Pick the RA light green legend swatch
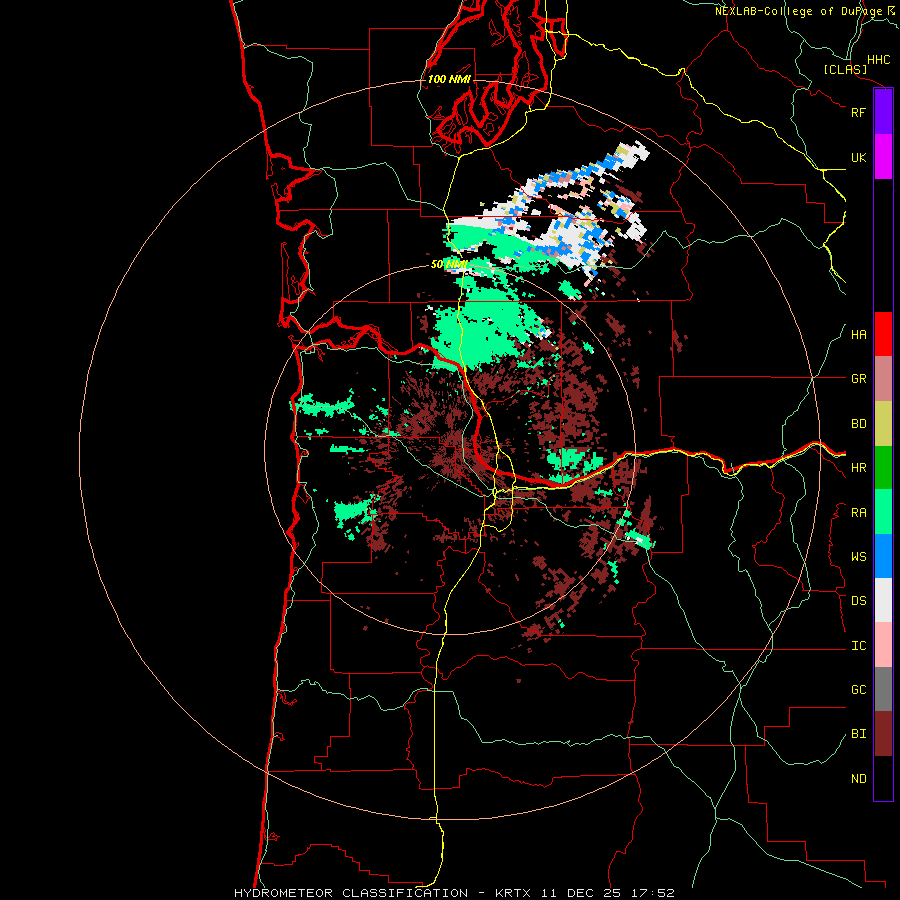The image size is (900, 900). pyautogui.click(x=883, y=512)
